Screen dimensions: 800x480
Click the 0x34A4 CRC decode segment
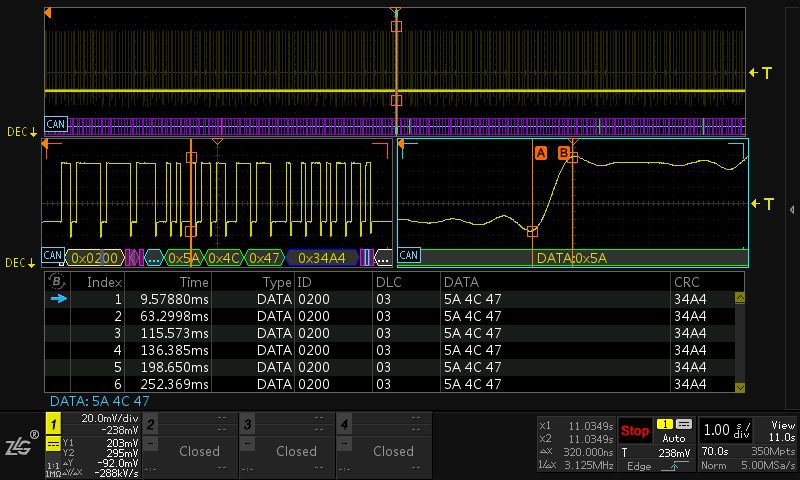point(322,258)
